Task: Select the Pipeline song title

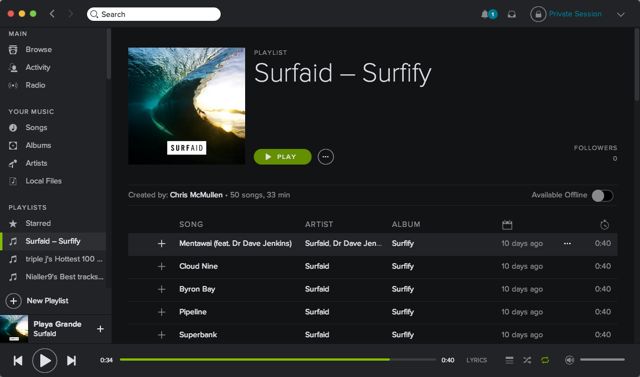Action: [x=193, y=312]
